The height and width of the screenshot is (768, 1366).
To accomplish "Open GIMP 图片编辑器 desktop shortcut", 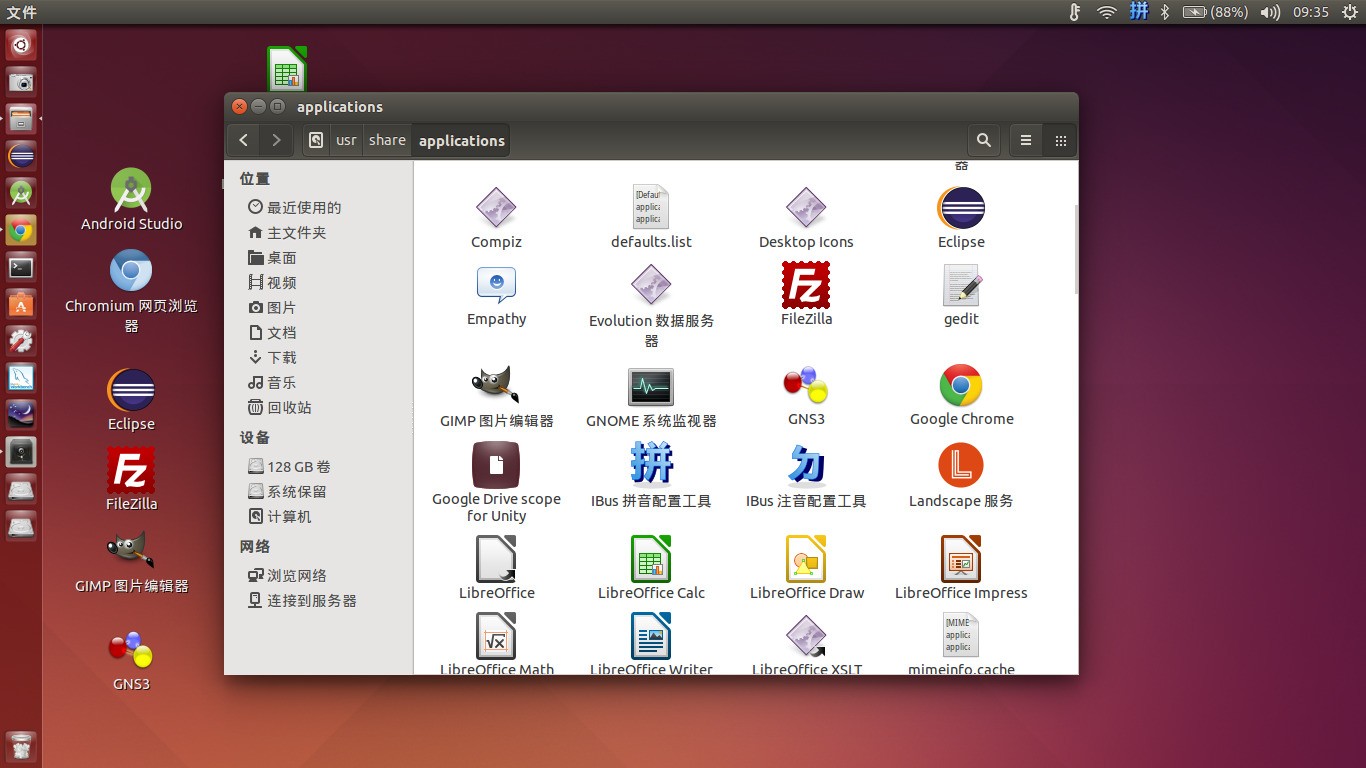I will coord(131,562).
